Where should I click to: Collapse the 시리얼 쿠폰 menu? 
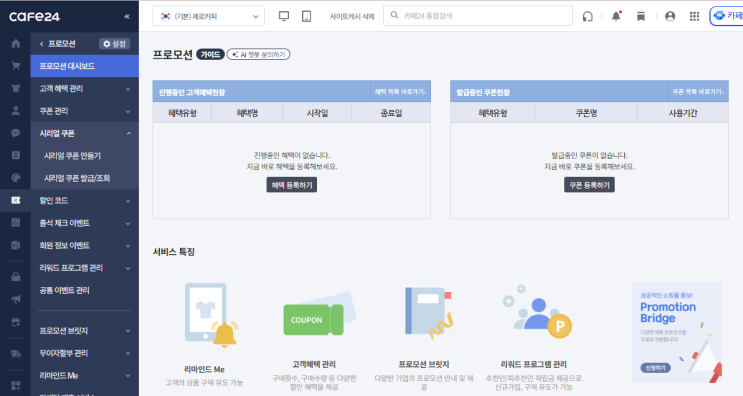click(84, 133)
